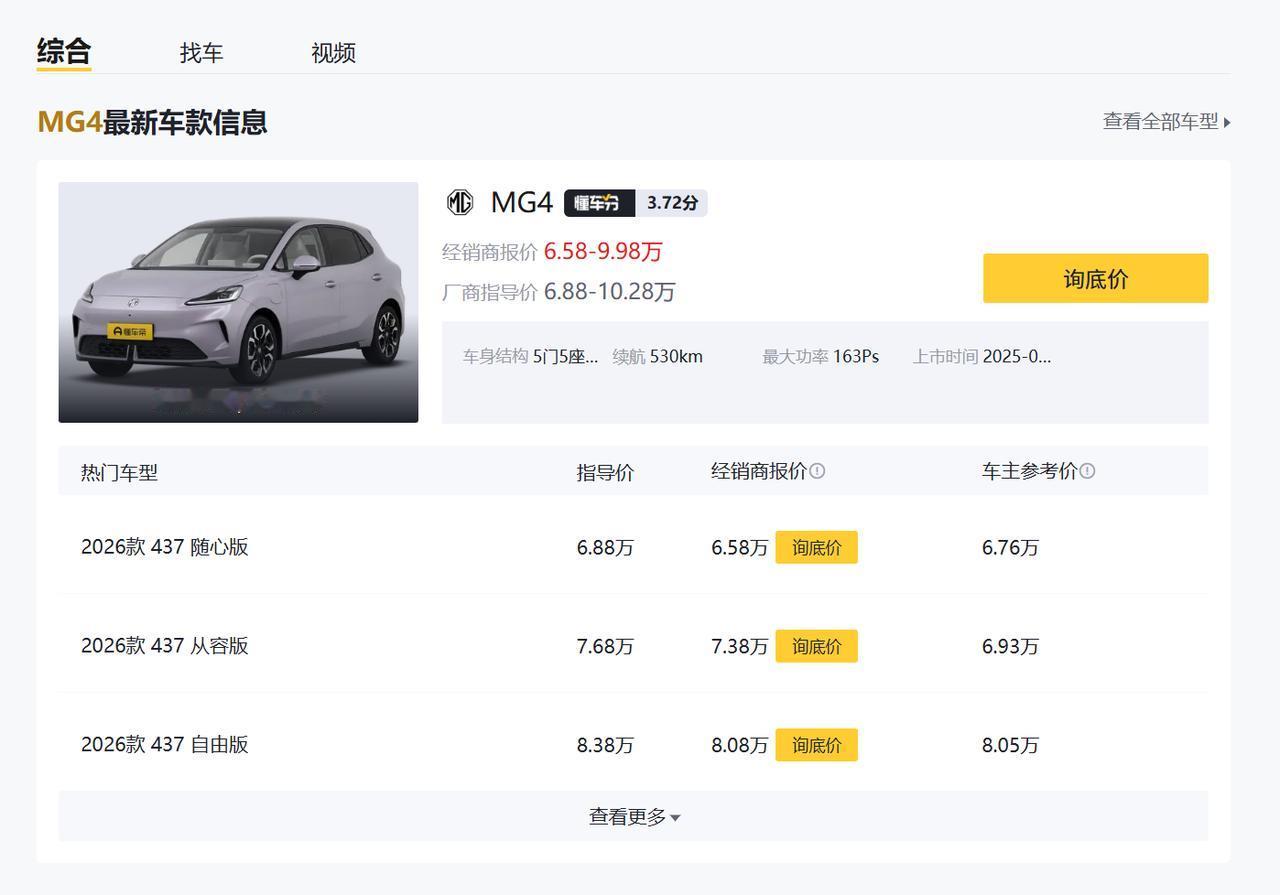
Task: Click the 懂车分 rating badge
Action: (599, 203)
